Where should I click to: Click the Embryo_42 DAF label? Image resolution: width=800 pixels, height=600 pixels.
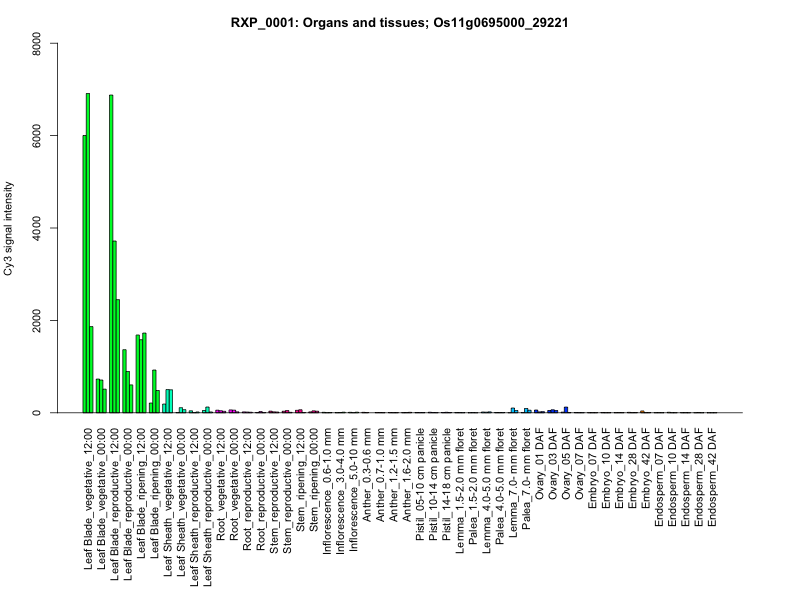pyautogui.click(x=645, y=468)
